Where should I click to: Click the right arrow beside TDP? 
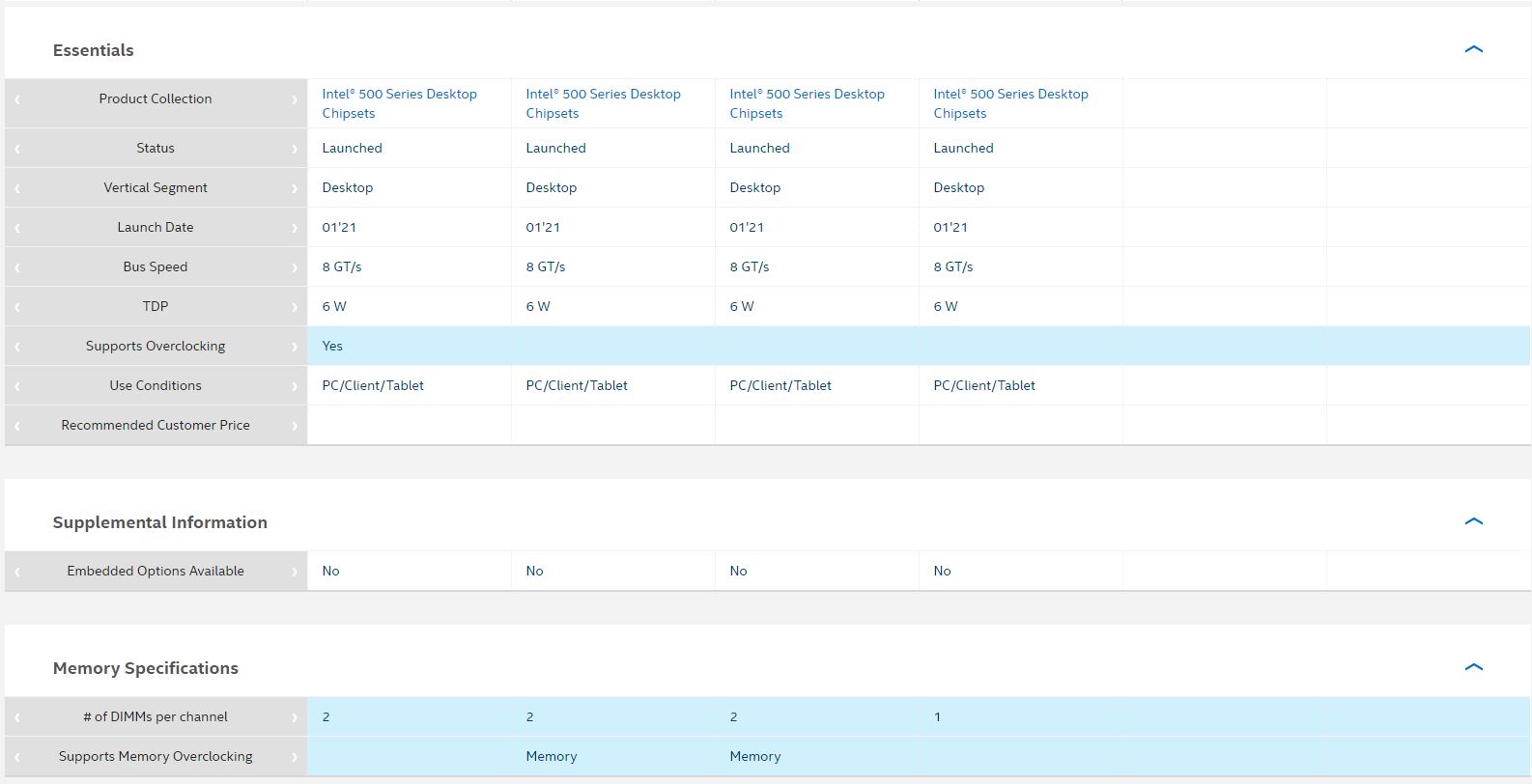[x=295, y=307]
